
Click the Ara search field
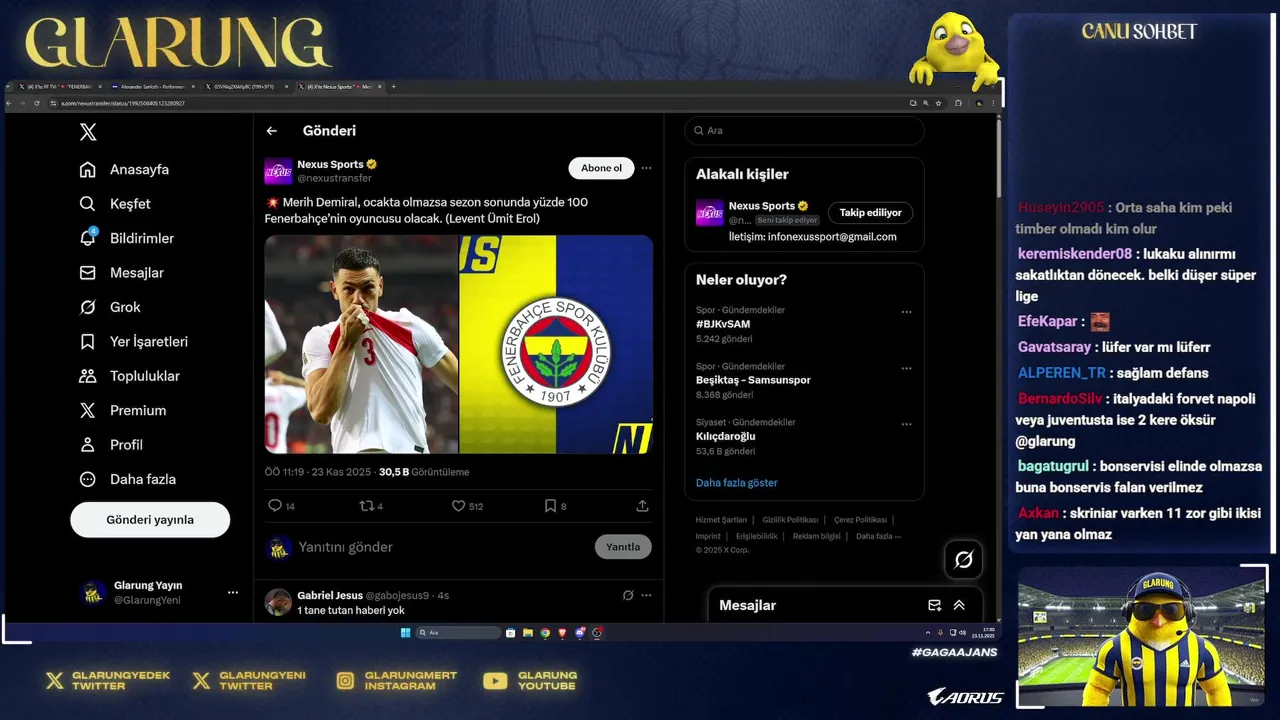[804, 131]
